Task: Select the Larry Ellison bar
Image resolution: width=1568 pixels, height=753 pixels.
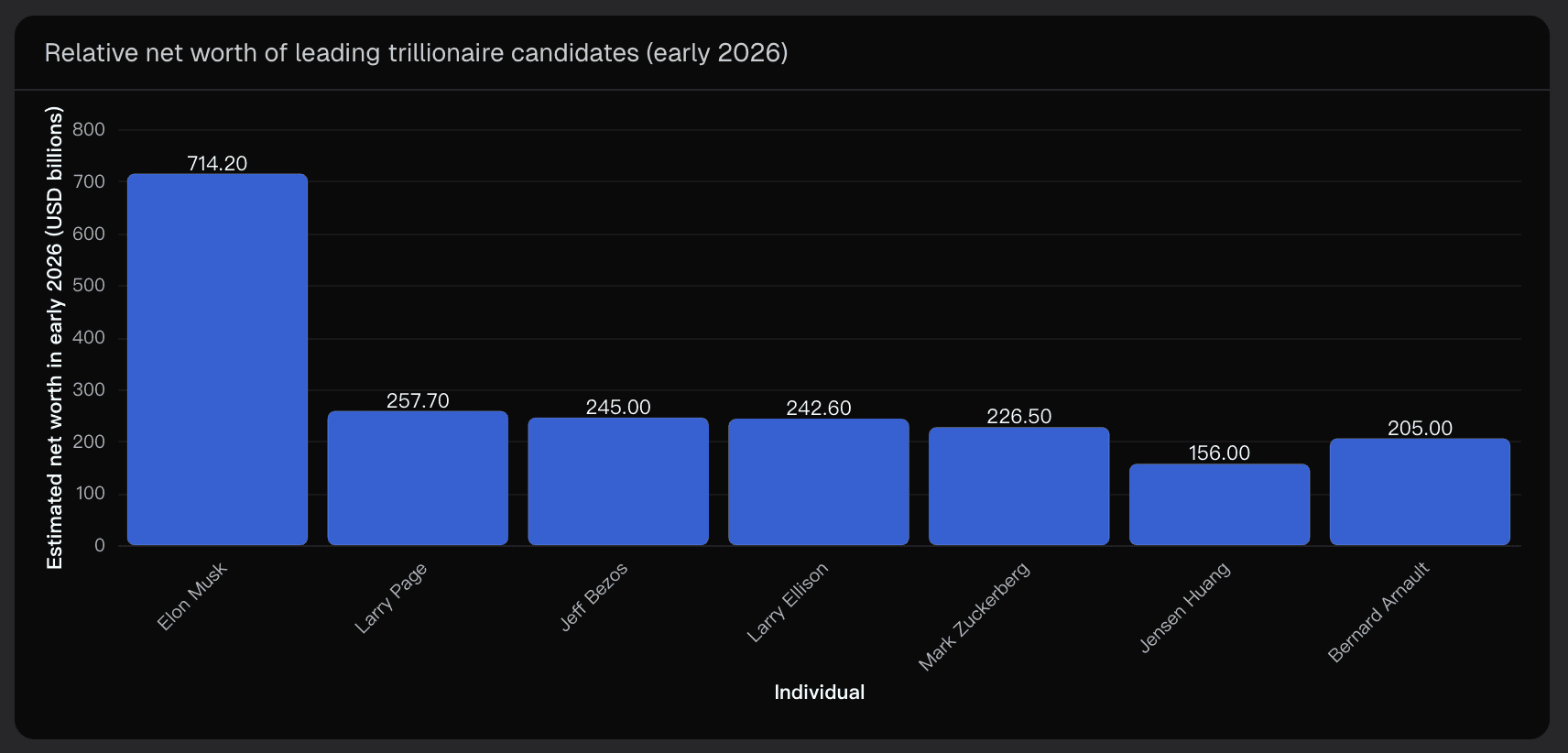Action: tap(819, 482)
